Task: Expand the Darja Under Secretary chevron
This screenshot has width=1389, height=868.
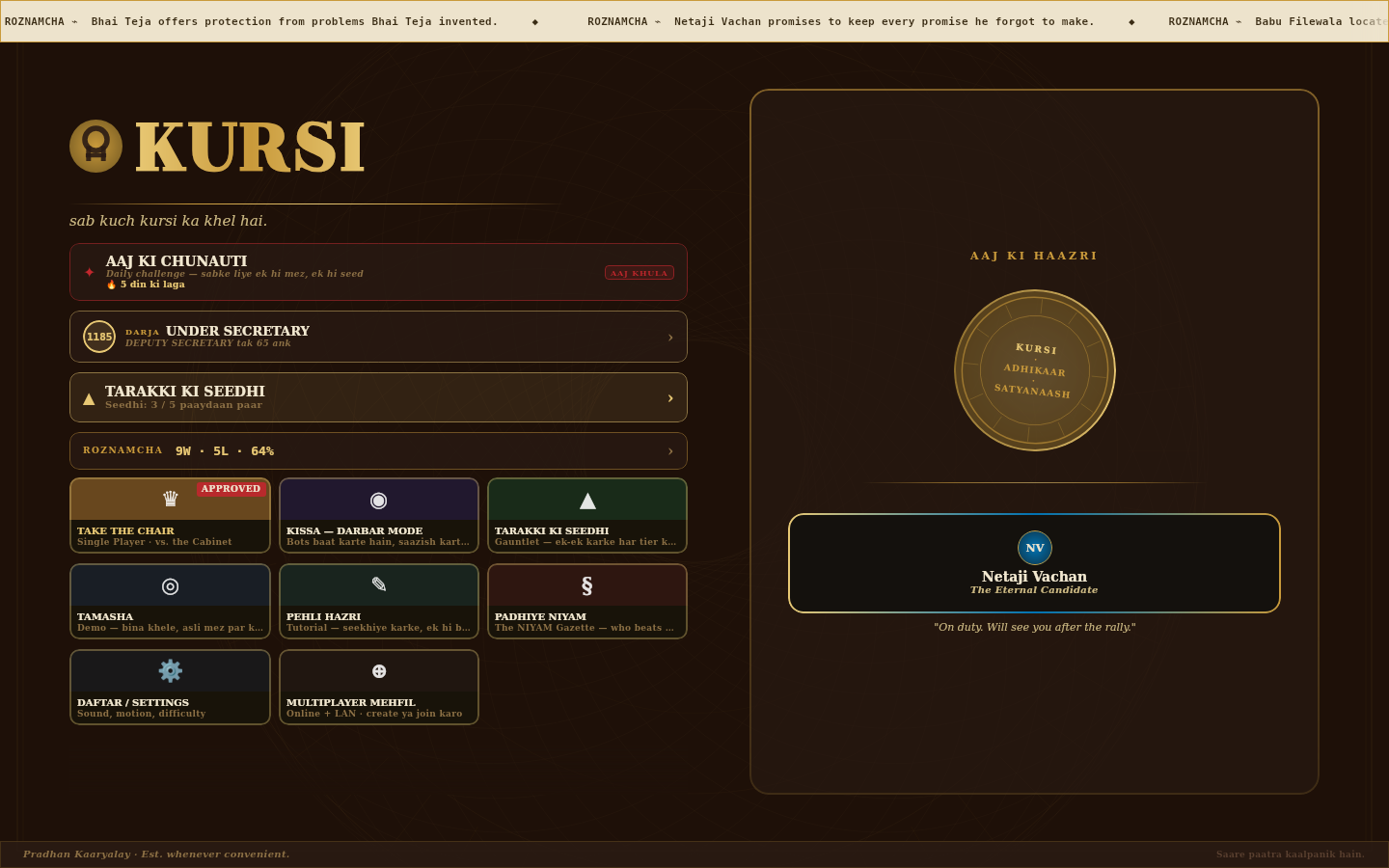Action: (x=670, y=338)
